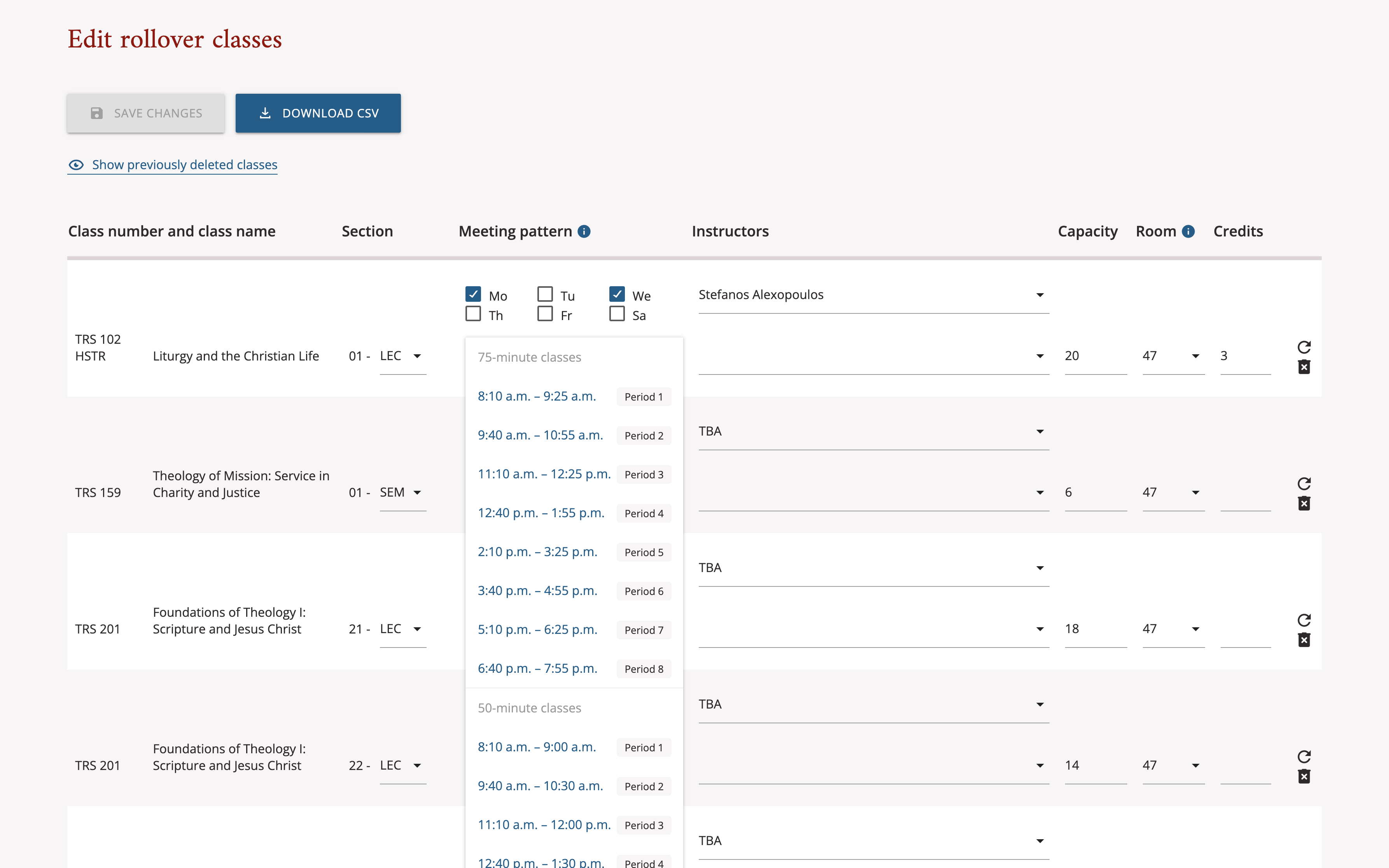The image size is (1389, 868).
Task: Delete the TRS 102 Liturgy class row
Action: click(1303, 367)
